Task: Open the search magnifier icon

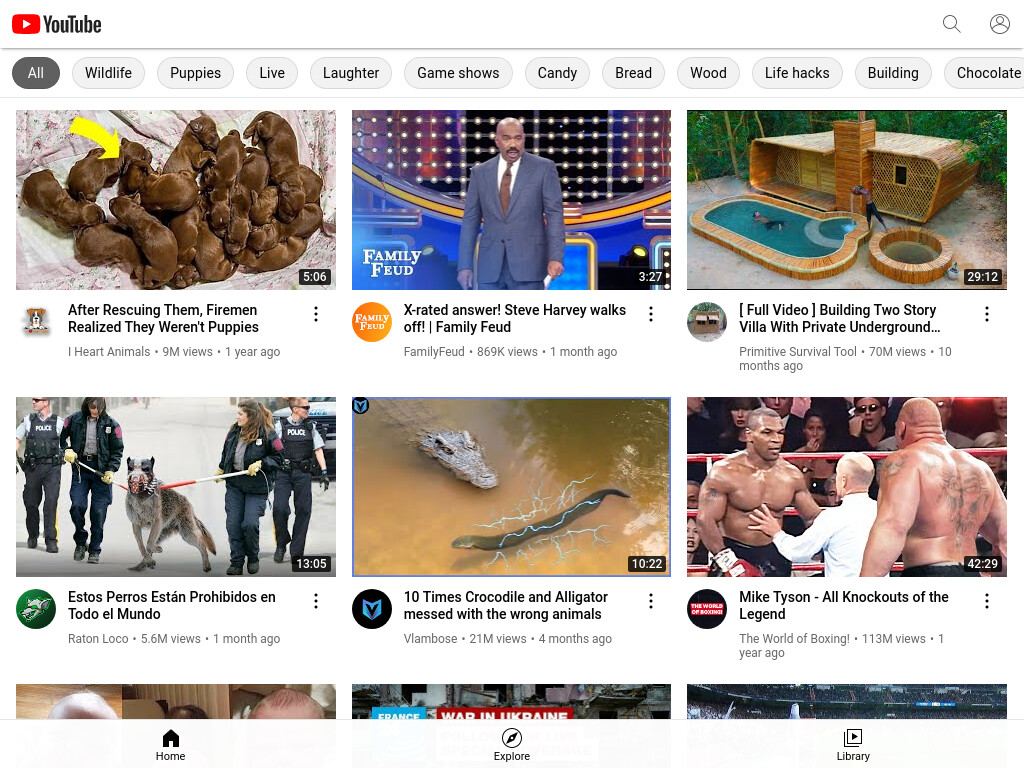Action: pyautogui.click(x=952, y=24)
